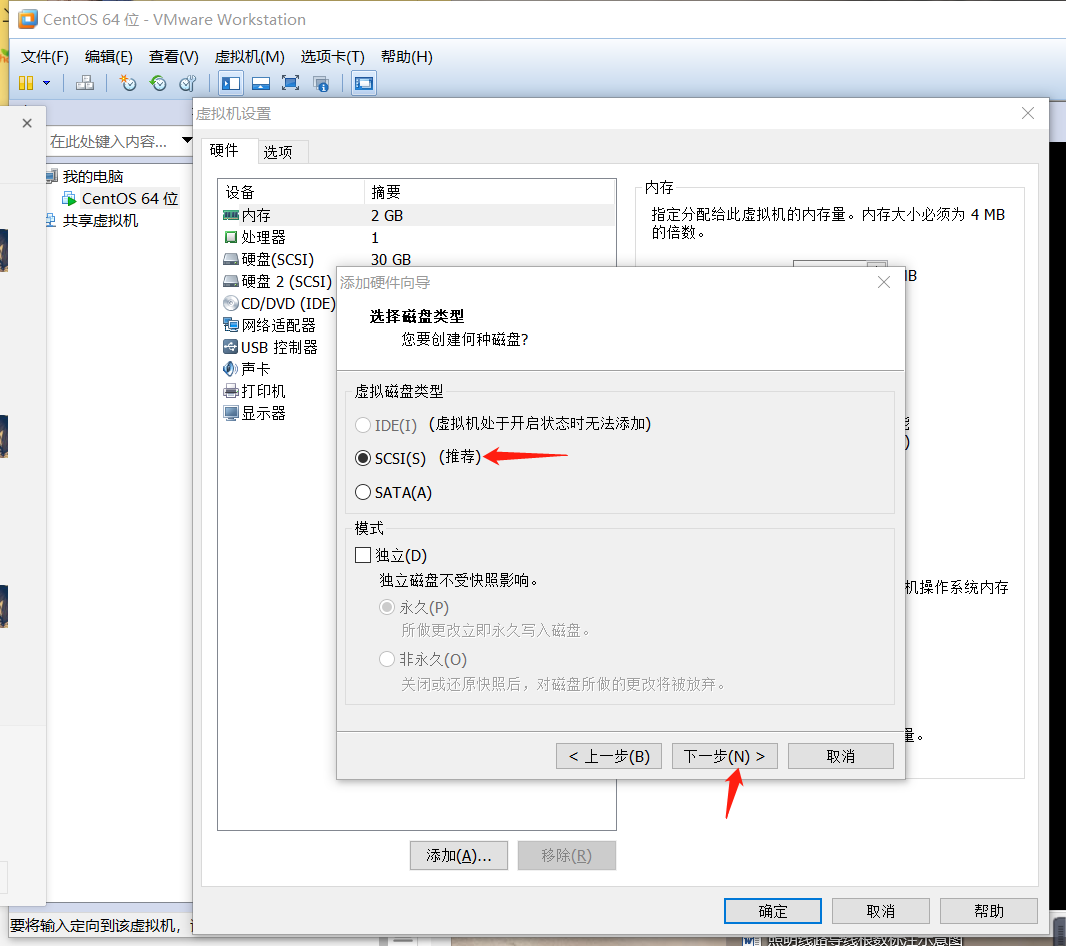The width and height of the screenshot is (1066, 946).
Task: Click the 30 GB hard disk summary value
Action: point(391,259)
